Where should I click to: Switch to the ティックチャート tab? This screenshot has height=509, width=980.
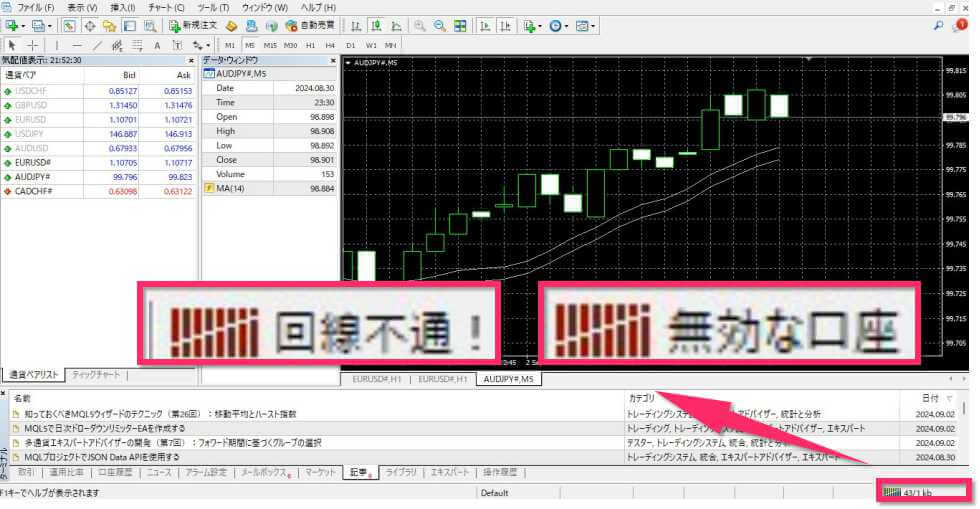96,375
